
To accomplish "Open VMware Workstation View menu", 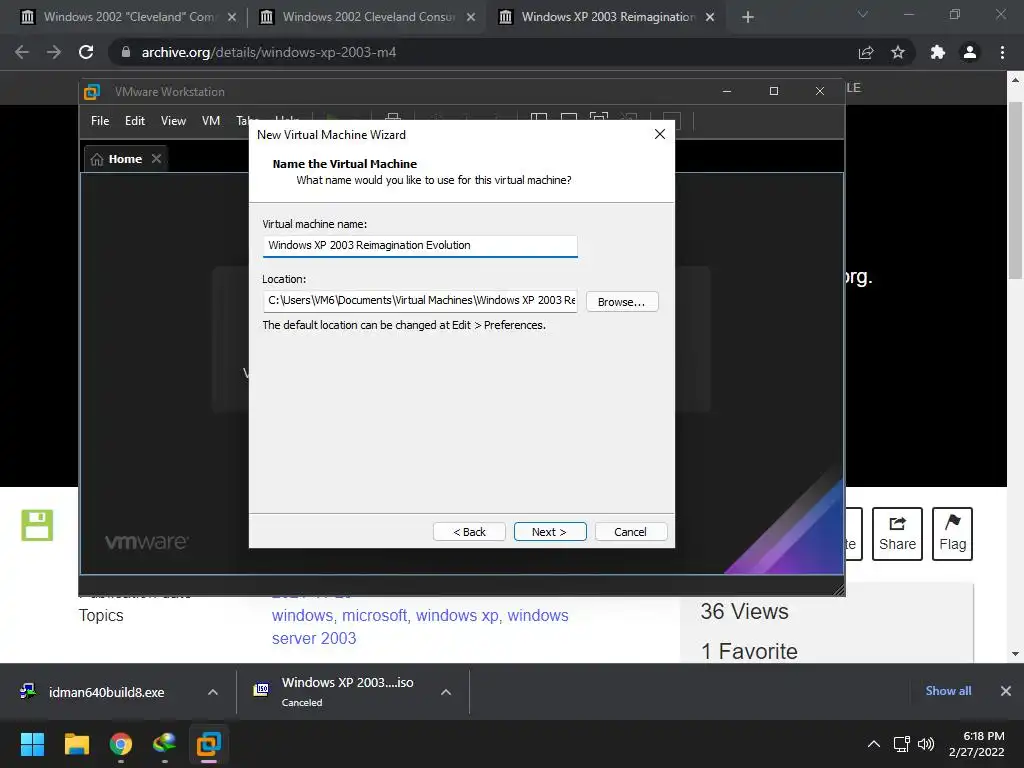I will pyautogui.click(x=173, y=121).
